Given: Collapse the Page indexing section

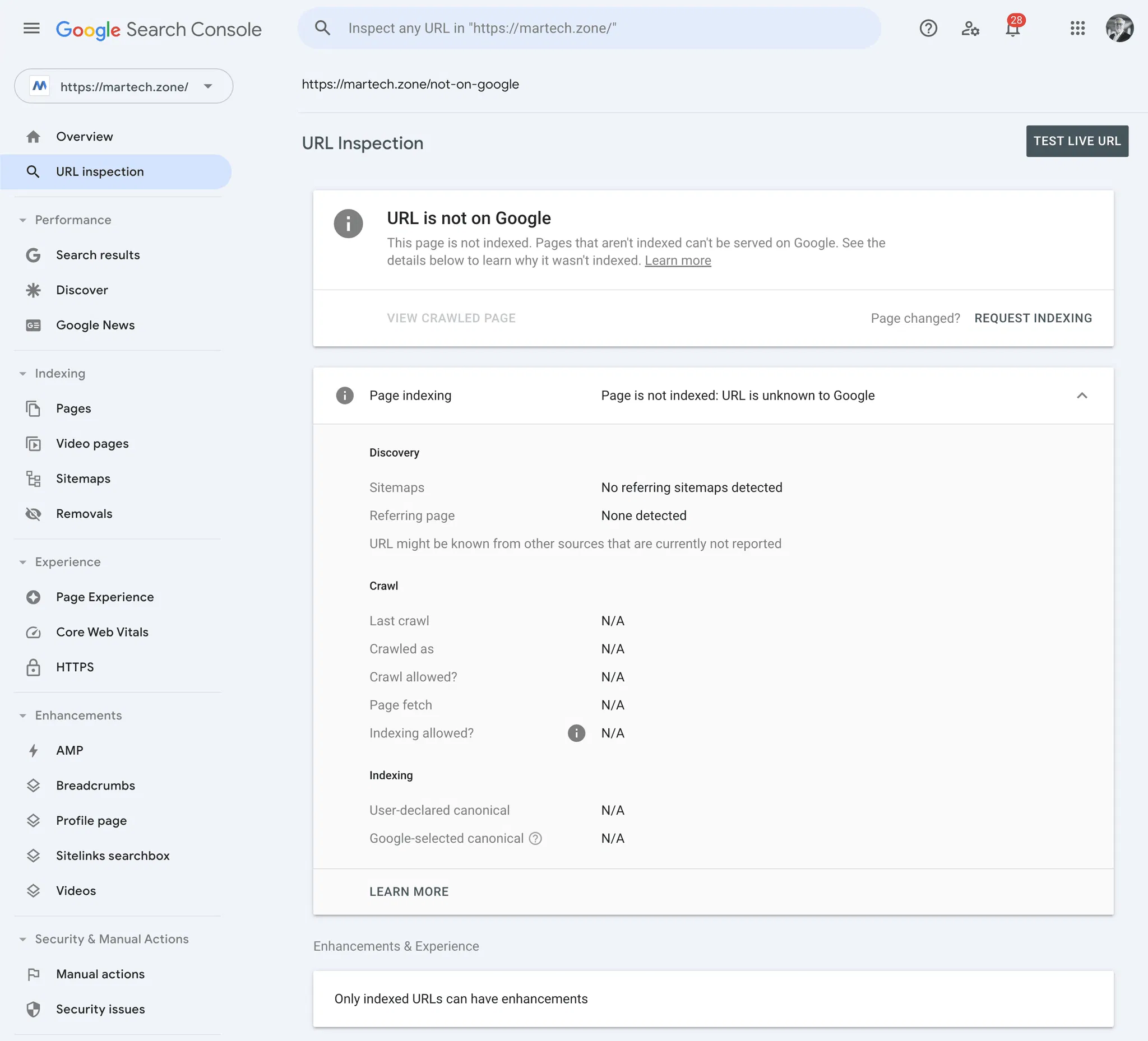Looking at the screenshot, I should 1082,396.
